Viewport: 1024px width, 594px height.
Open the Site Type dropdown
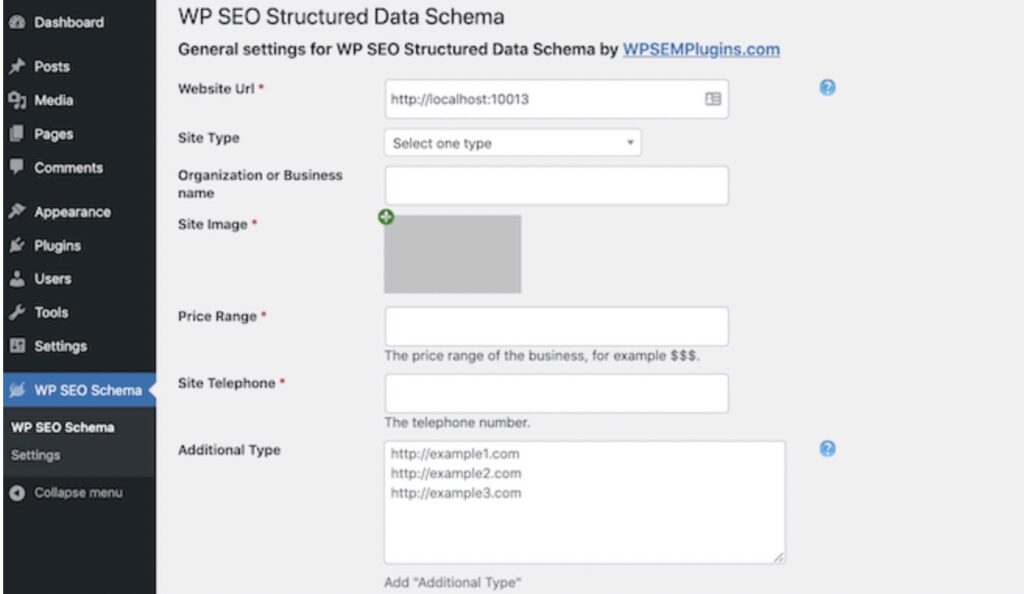[x=513, y=143]
